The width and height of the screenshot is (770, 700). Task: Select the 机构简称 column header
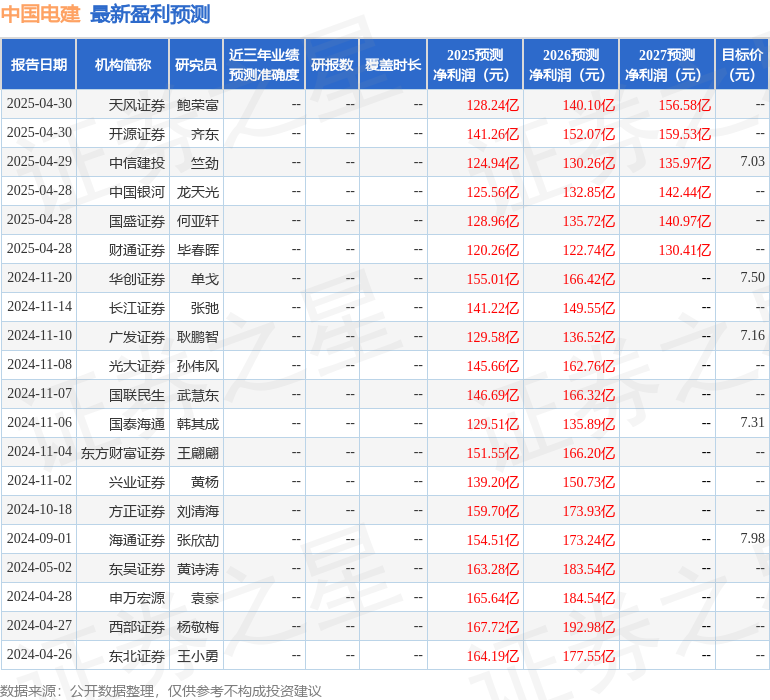pyautogui.click(x=123, y=64)
